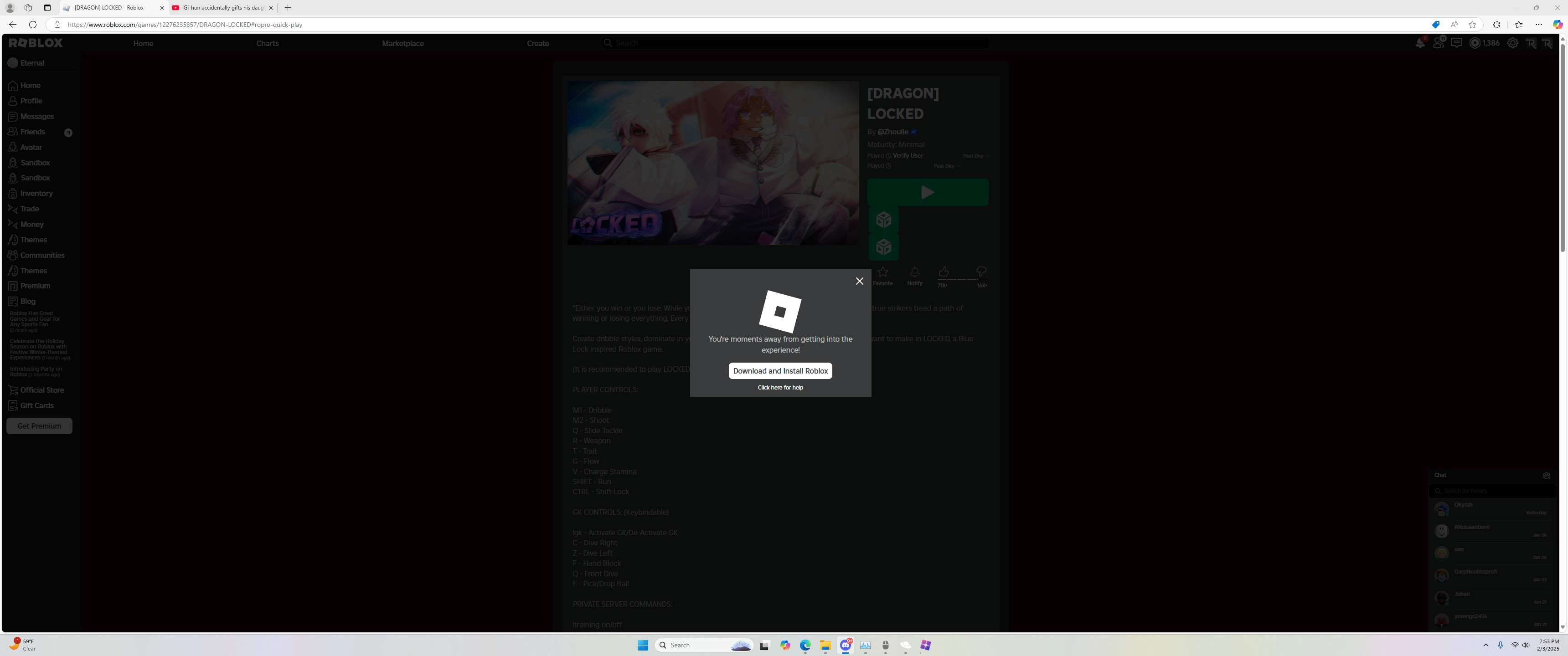Open the Home navigation menu item
This screenshot has height=656, width=1568.
[x=143, y=43]
